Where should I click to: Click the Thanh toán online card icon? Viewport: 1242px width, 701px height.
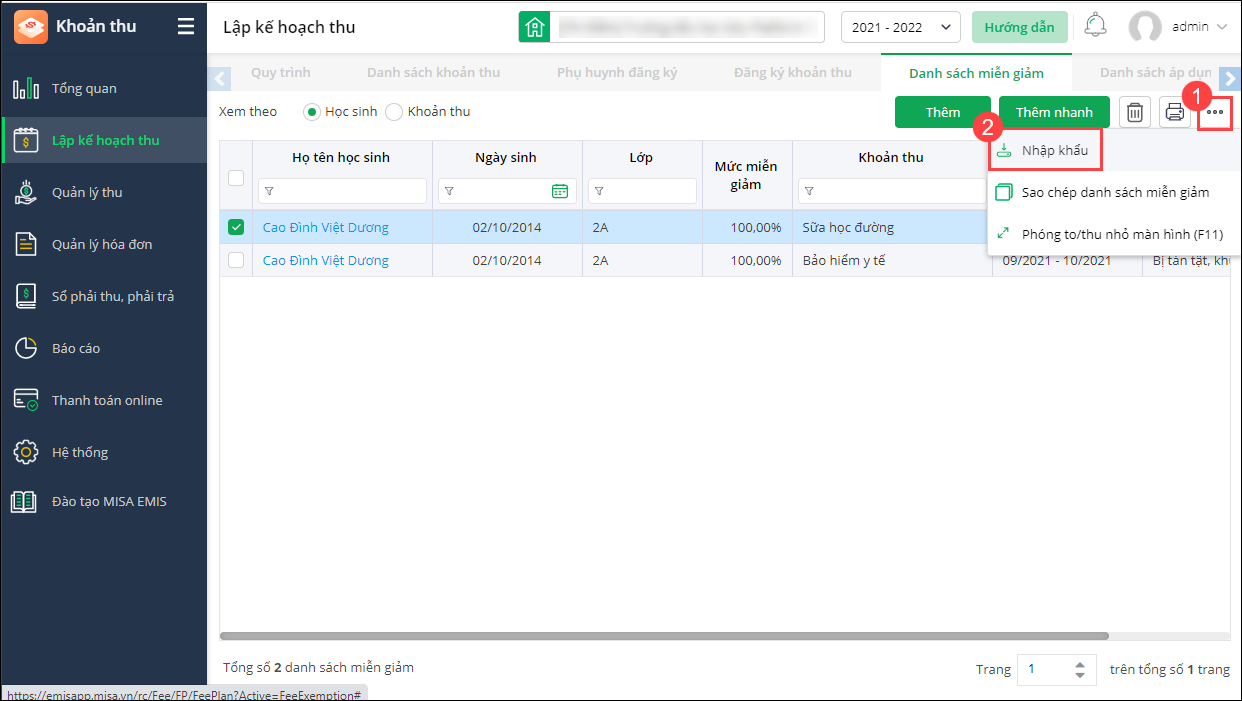pyautogui.click(x=26, y=401)
